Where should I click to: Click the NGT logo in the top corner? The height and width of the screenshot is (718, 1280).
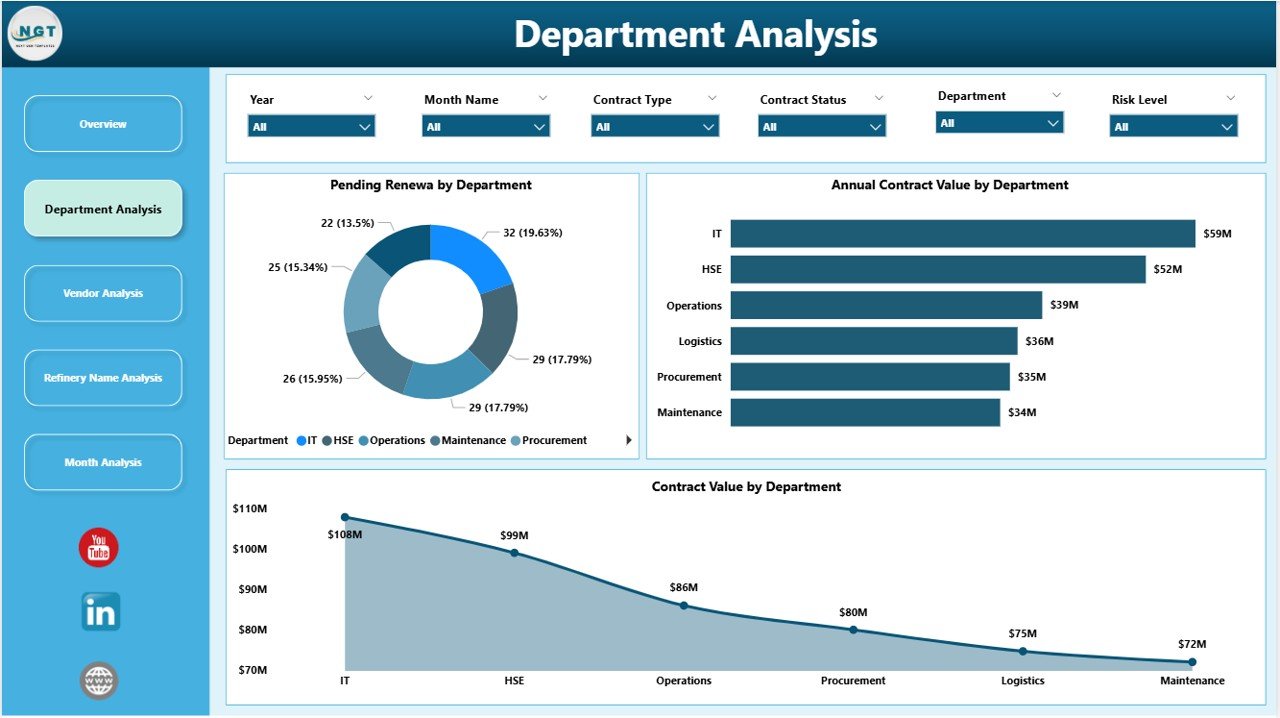click(34, 33)
